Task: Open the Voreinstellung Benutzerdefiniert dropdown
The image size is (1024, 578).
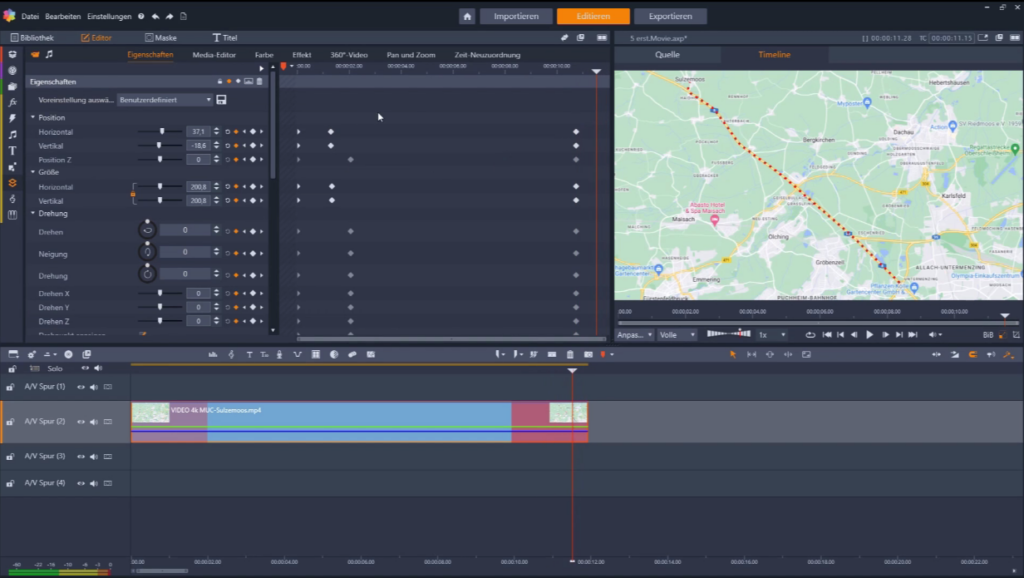Action: point(165,100)
